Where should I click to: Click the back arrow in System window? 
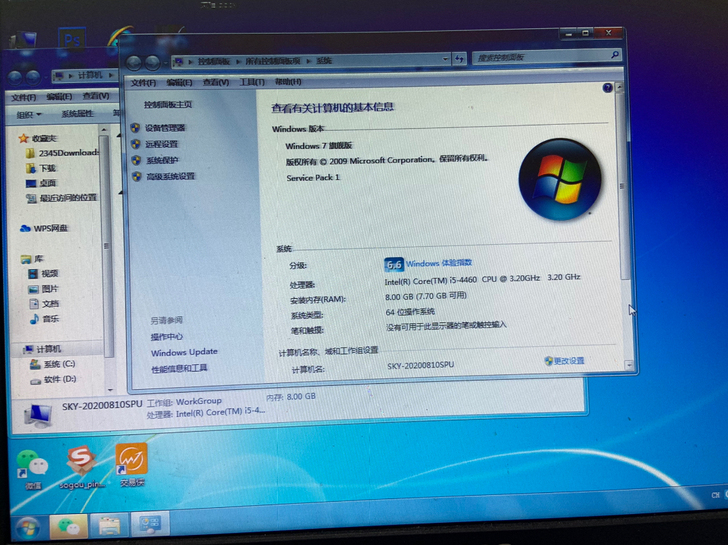(135, 63)
